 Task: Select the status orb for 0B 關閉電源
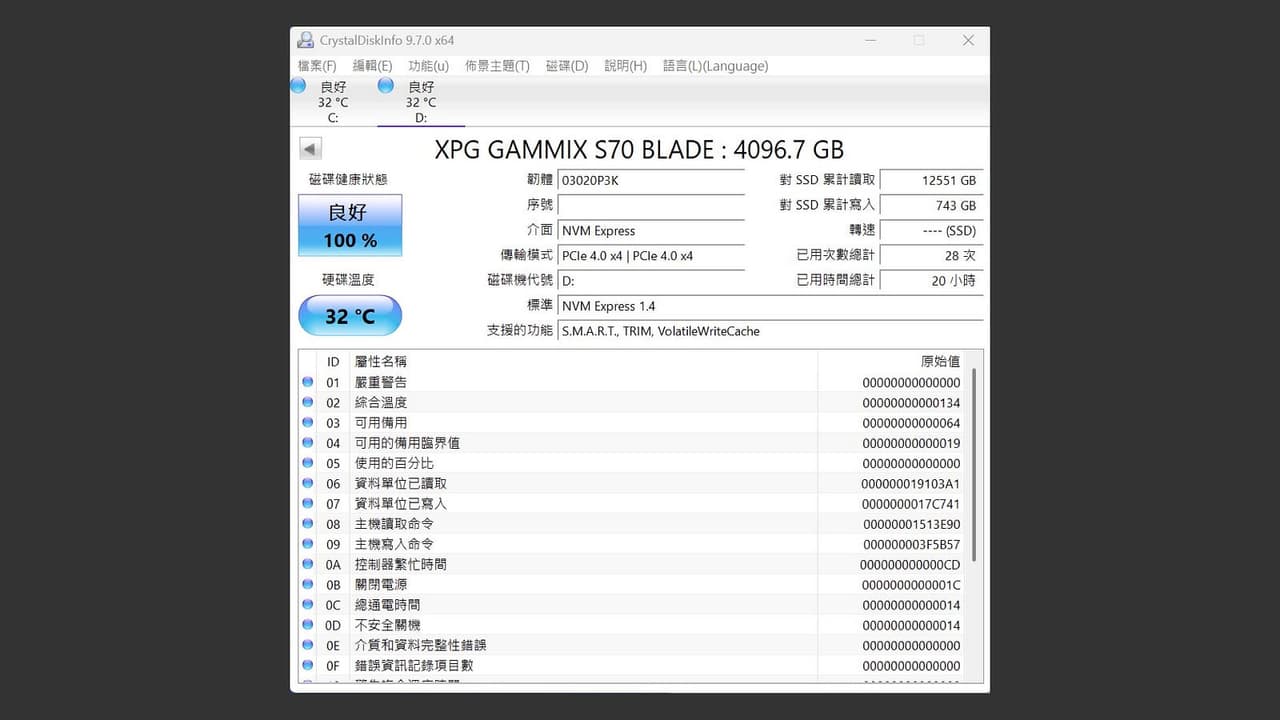tap(307, 584)
